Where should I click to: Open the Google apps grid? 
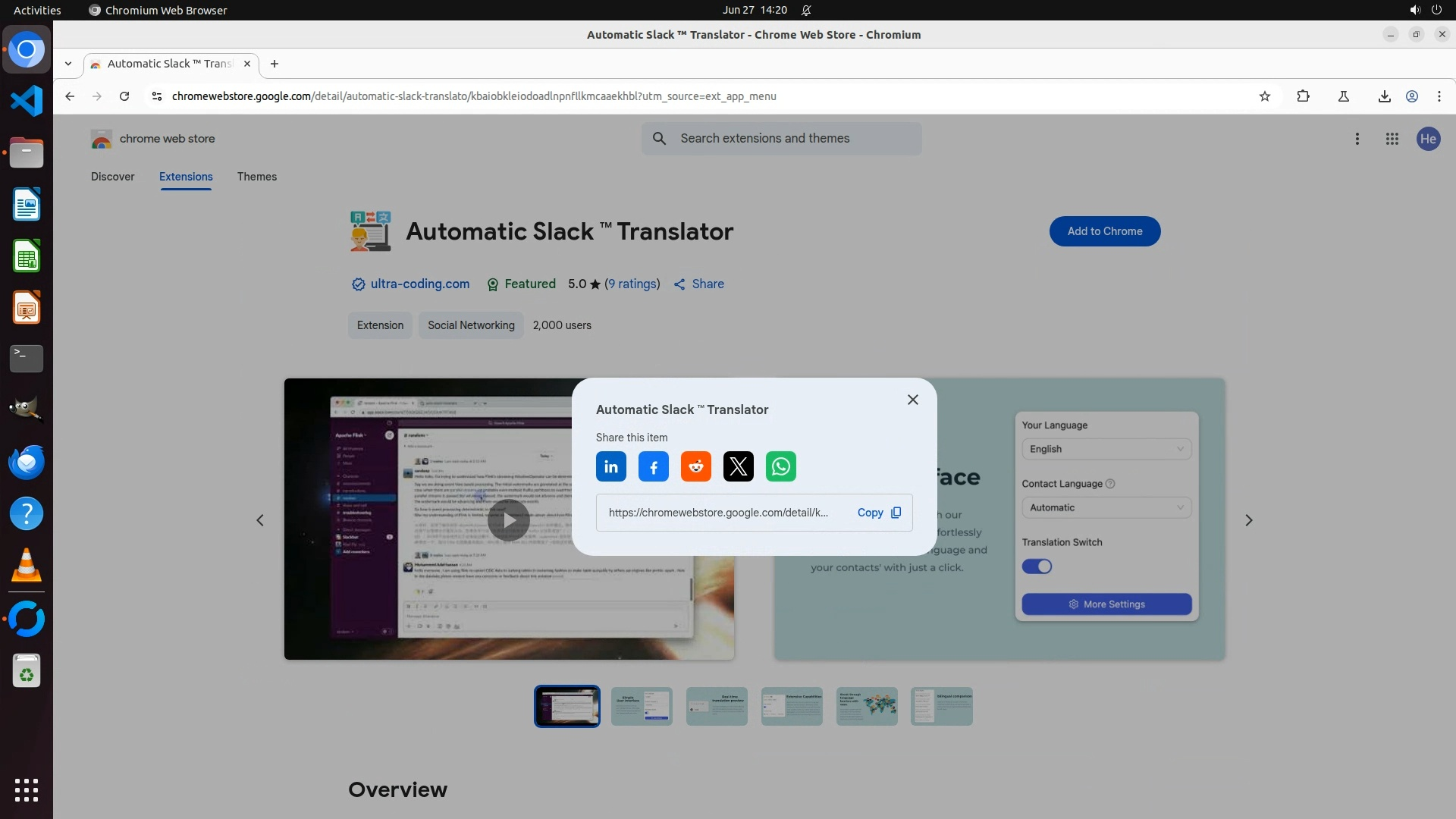[x=1392, y=139]
